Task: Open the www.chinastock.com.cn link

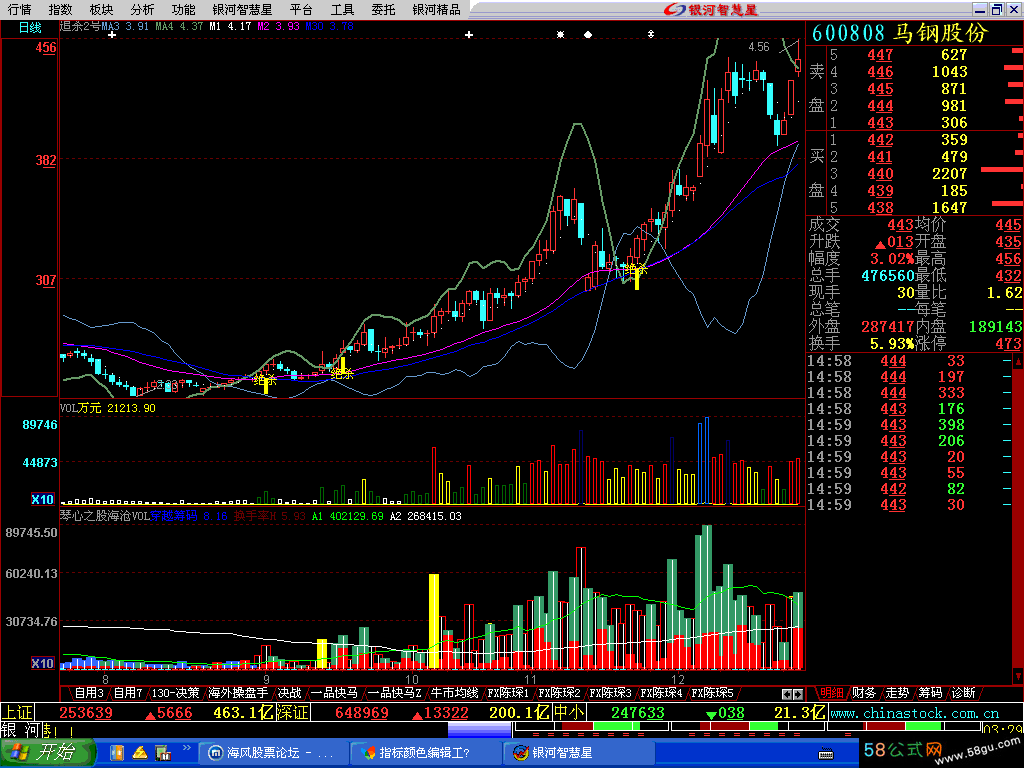Action: pos(914,713)
